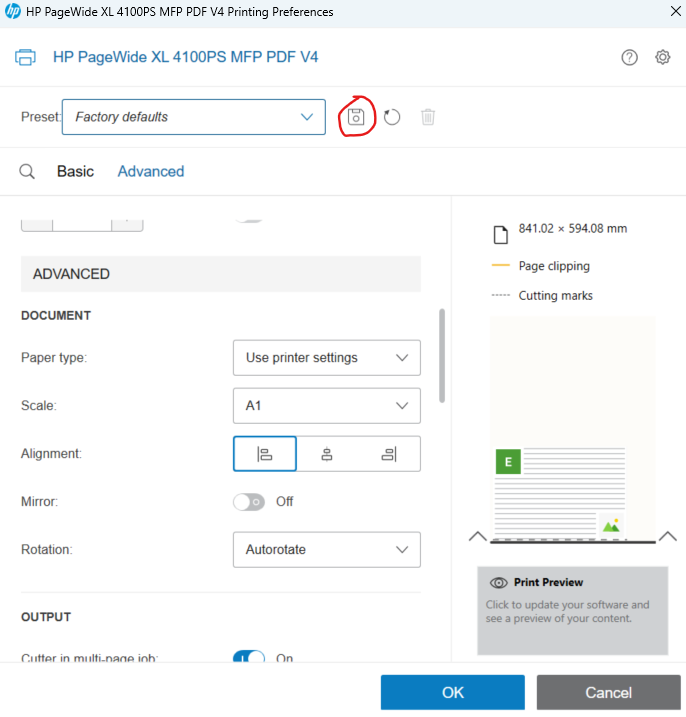686x717 pixels.
Task: Click the OK button
Action: pos(453,692)
